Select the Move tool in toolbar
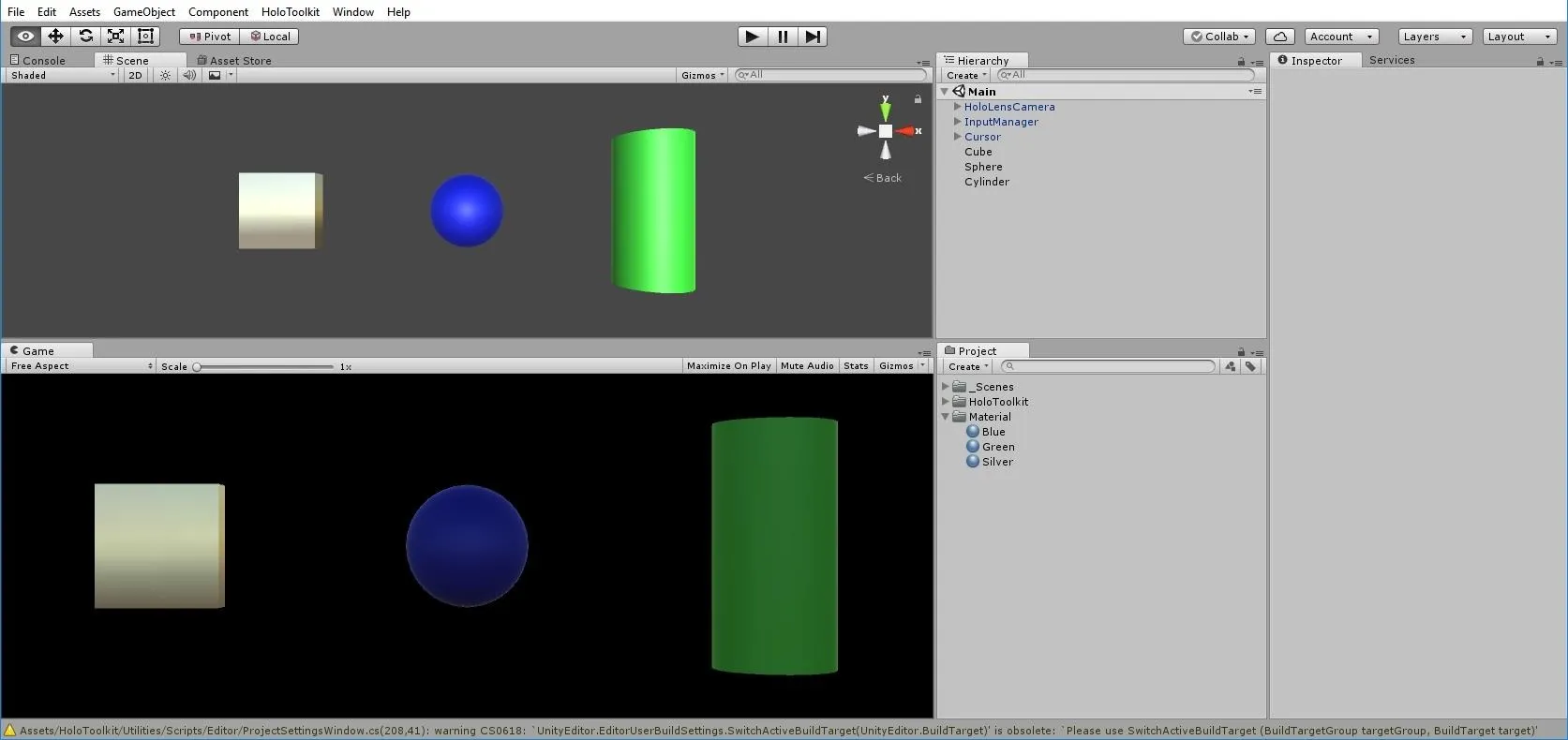1568x740 pixels. [x=55, y=36]
